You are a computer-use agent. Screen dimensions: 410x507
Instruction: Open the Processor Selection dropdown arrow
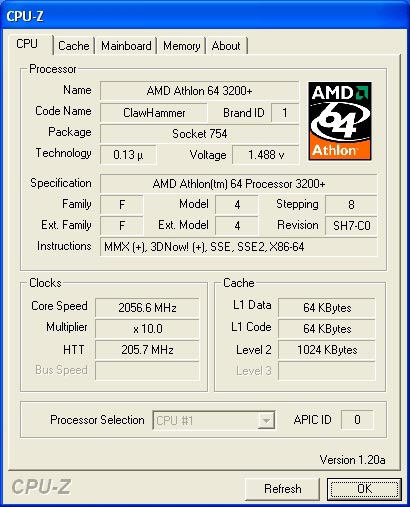[266, 420]
